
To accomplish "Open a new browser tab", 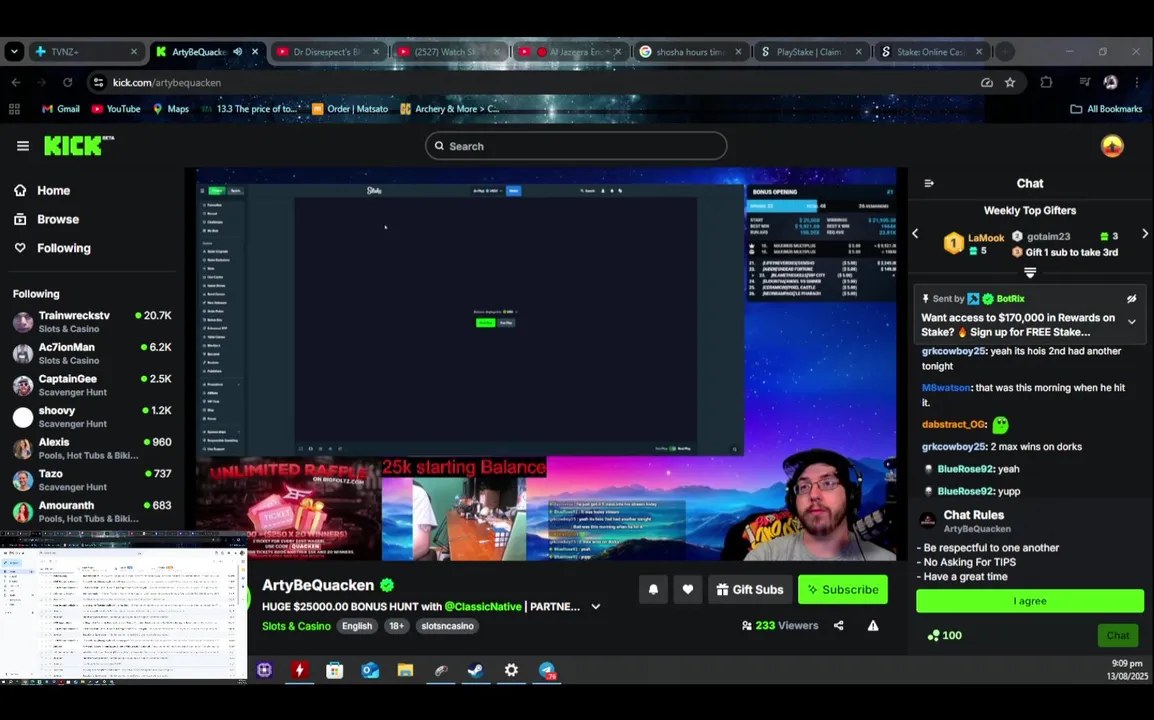I will (x=1005, y=52).
